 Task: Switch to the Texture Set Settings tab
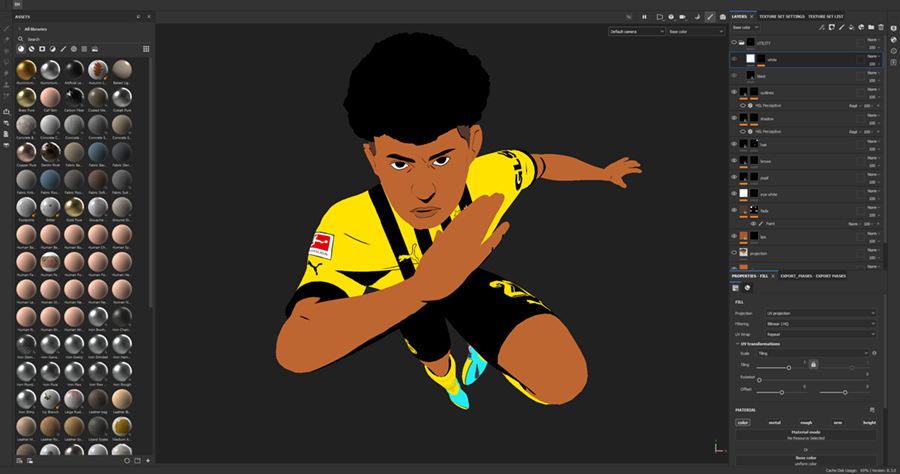pos(782,17)
